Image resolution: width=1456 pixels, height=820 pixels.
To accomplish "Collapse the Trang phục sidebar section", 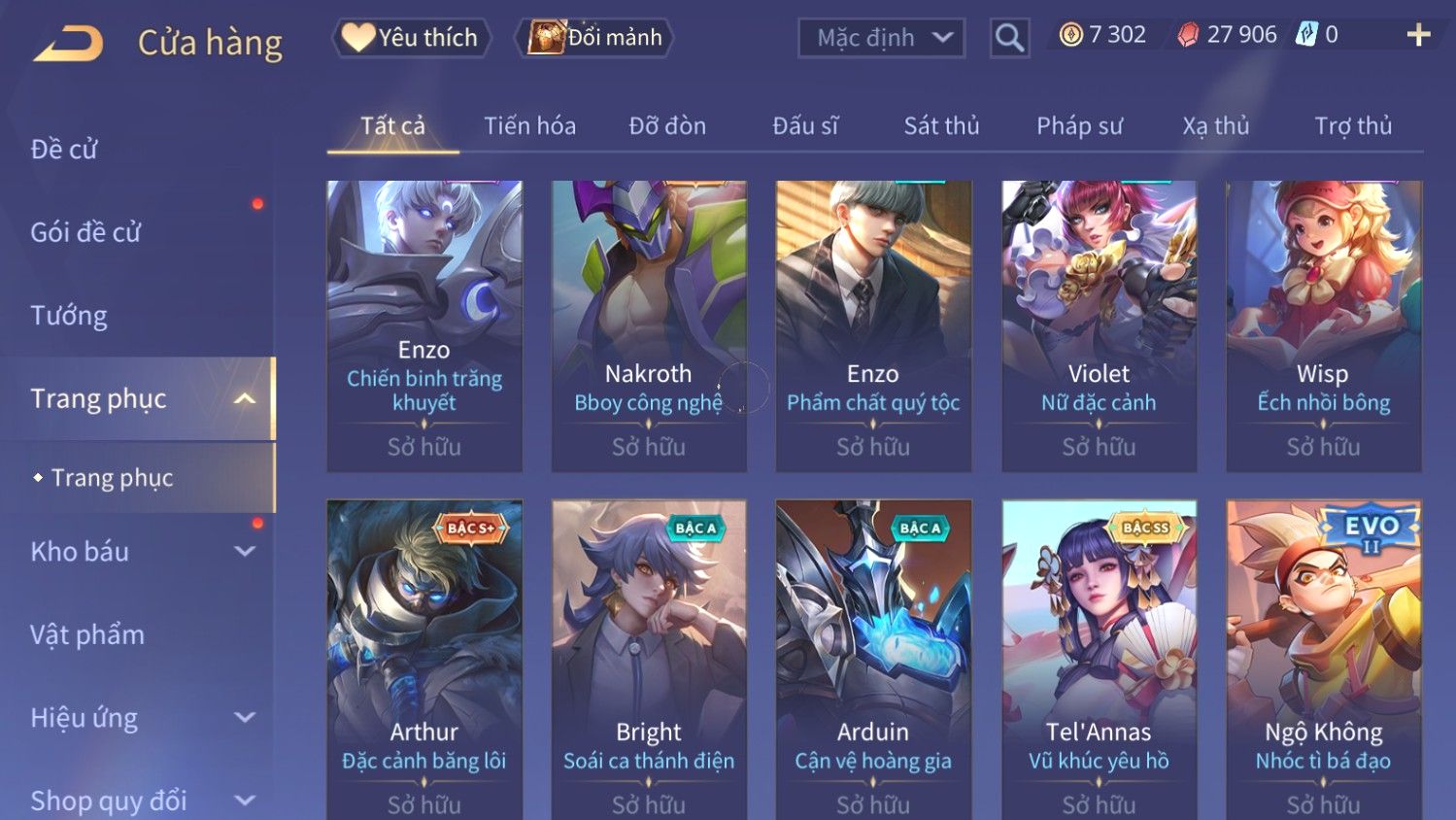I will [x=245, y=398].
